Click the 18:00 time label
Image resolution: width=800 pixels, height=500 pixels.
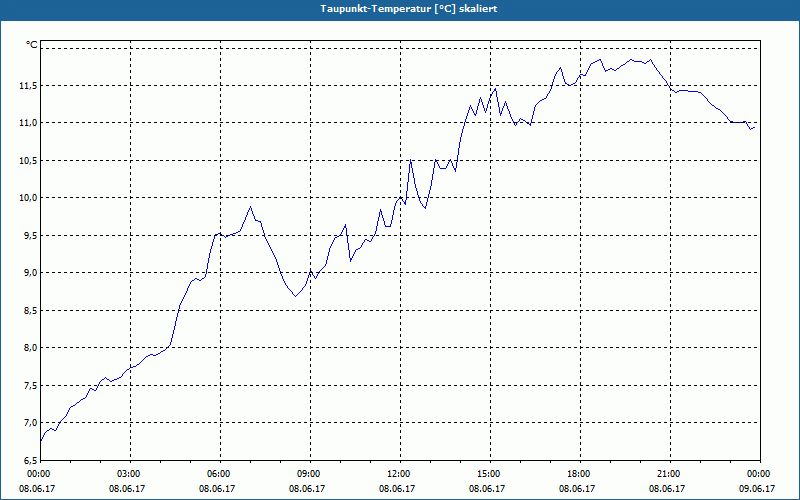pyautogui.click(x=580, y=474)
